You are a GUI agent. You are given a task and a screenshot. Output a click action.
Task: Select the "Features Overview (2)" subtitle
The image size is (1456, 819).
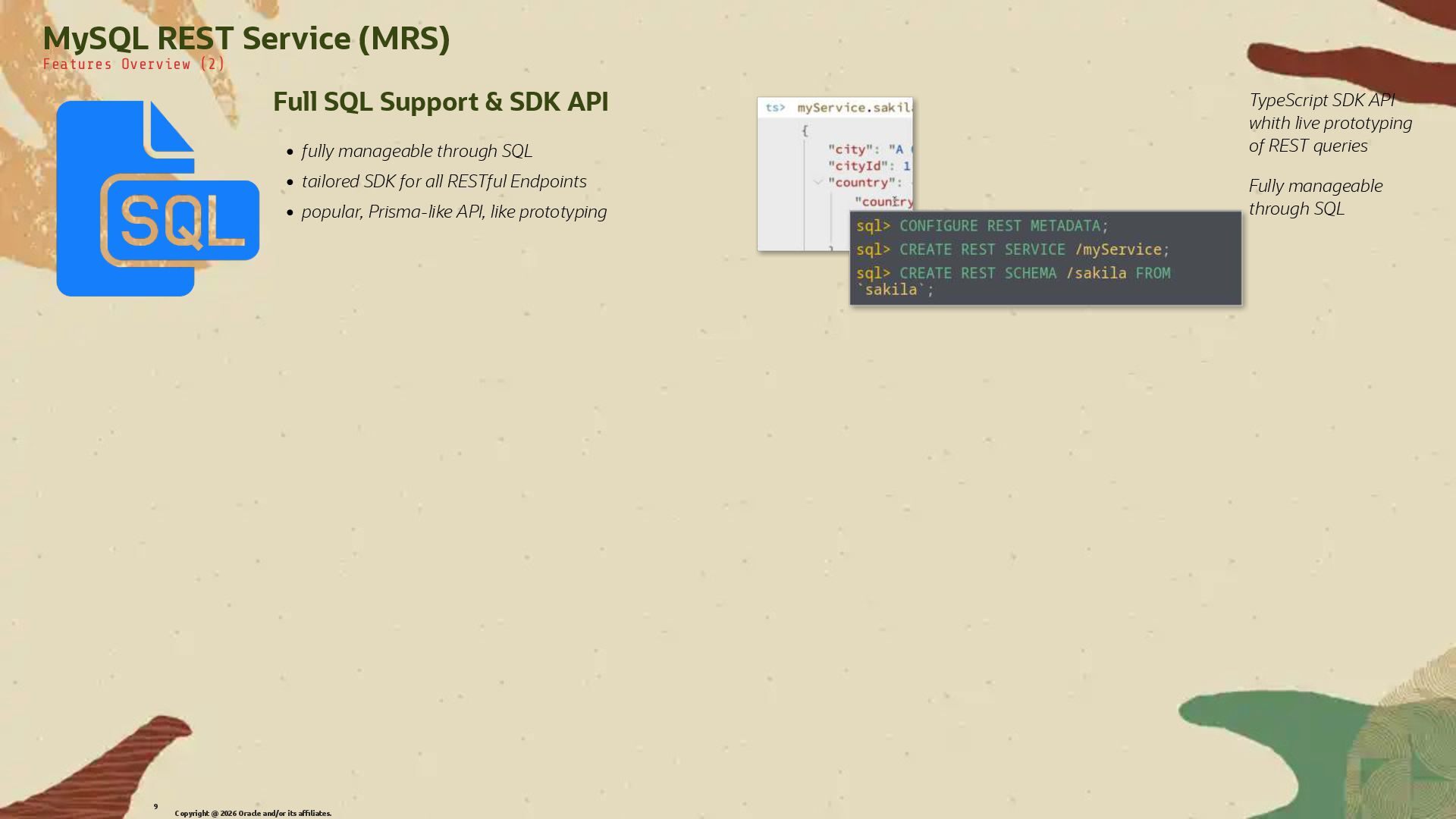pos(133,64)
